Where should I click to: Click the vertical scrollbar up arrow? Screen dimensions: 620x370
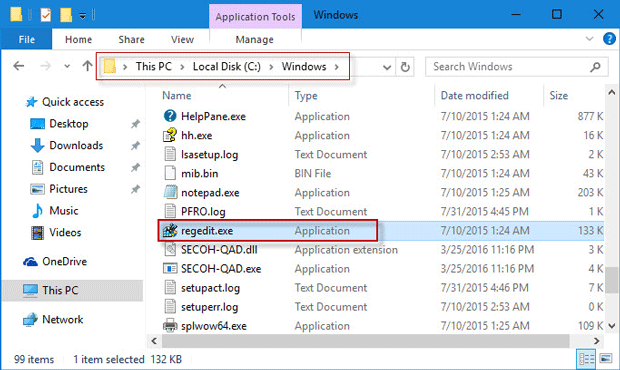pyautogui.click(x=612, y=92)
